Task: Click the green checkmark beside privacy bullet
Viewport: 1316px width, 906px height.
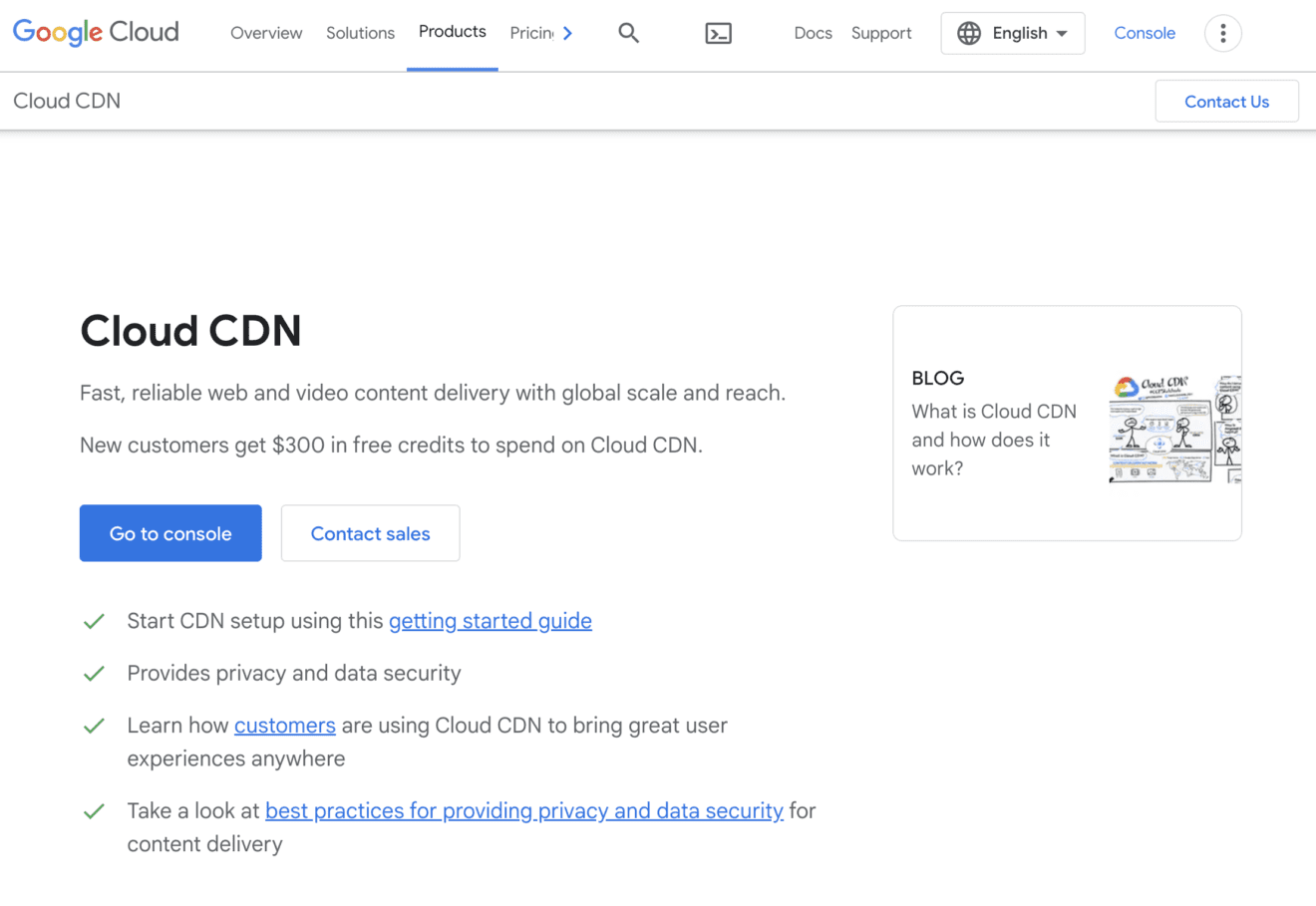Action: [93, 673]
